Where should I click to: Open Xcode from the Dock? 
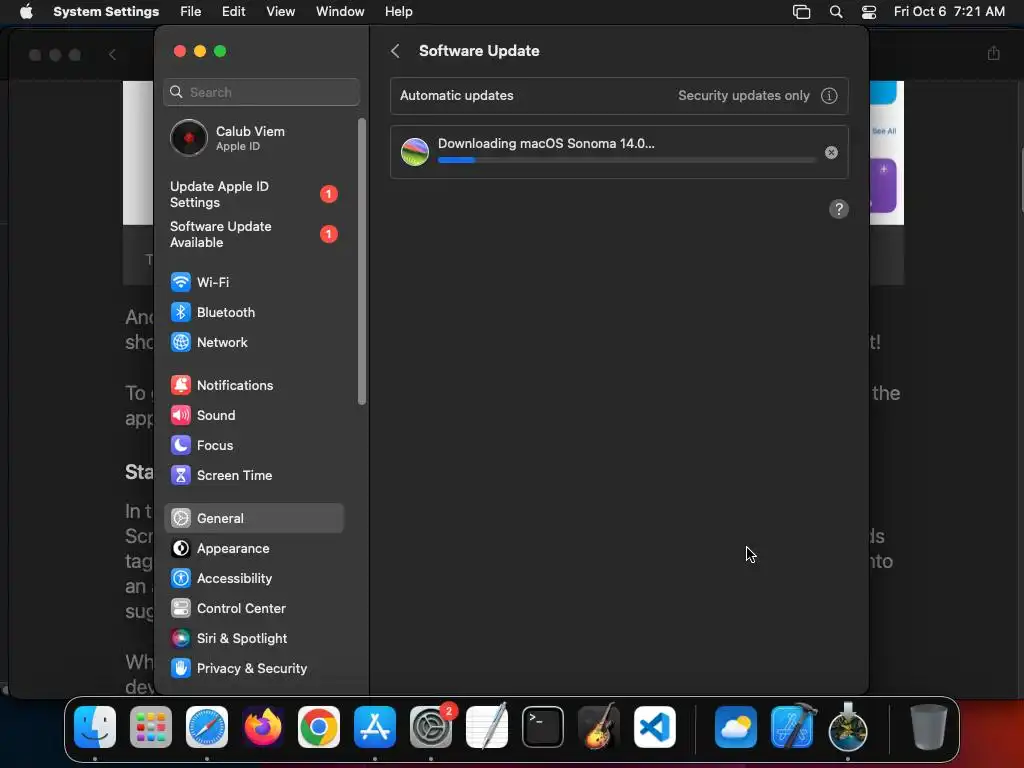tap(792, 727)
